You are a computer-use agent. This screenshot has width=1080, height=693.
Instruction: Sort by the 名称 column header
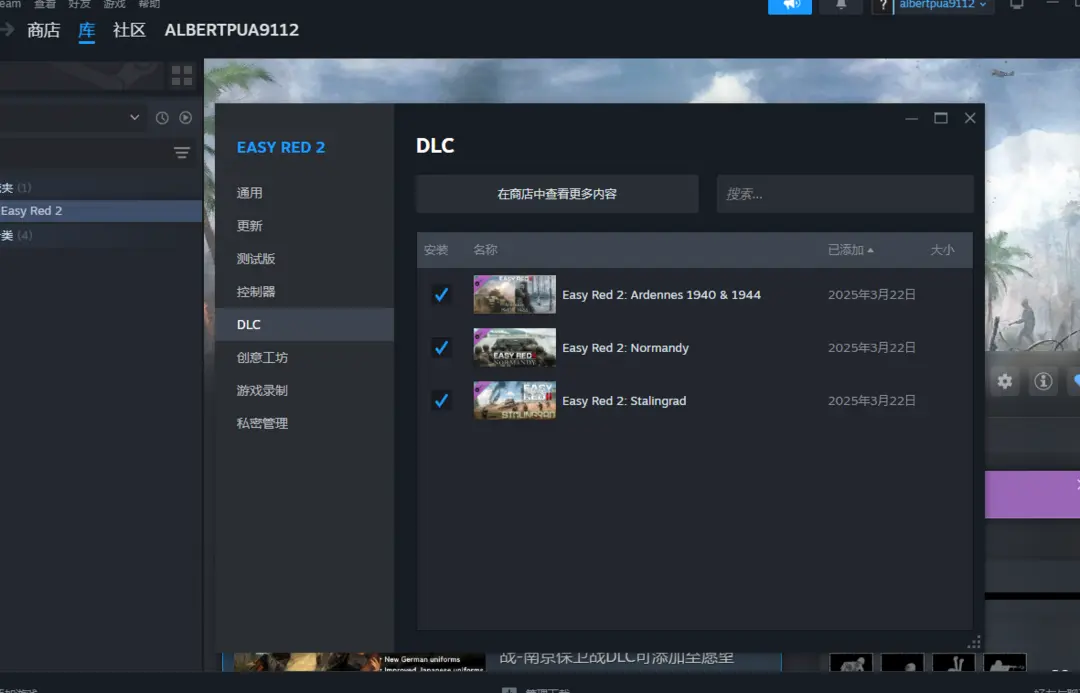(485, 250)
